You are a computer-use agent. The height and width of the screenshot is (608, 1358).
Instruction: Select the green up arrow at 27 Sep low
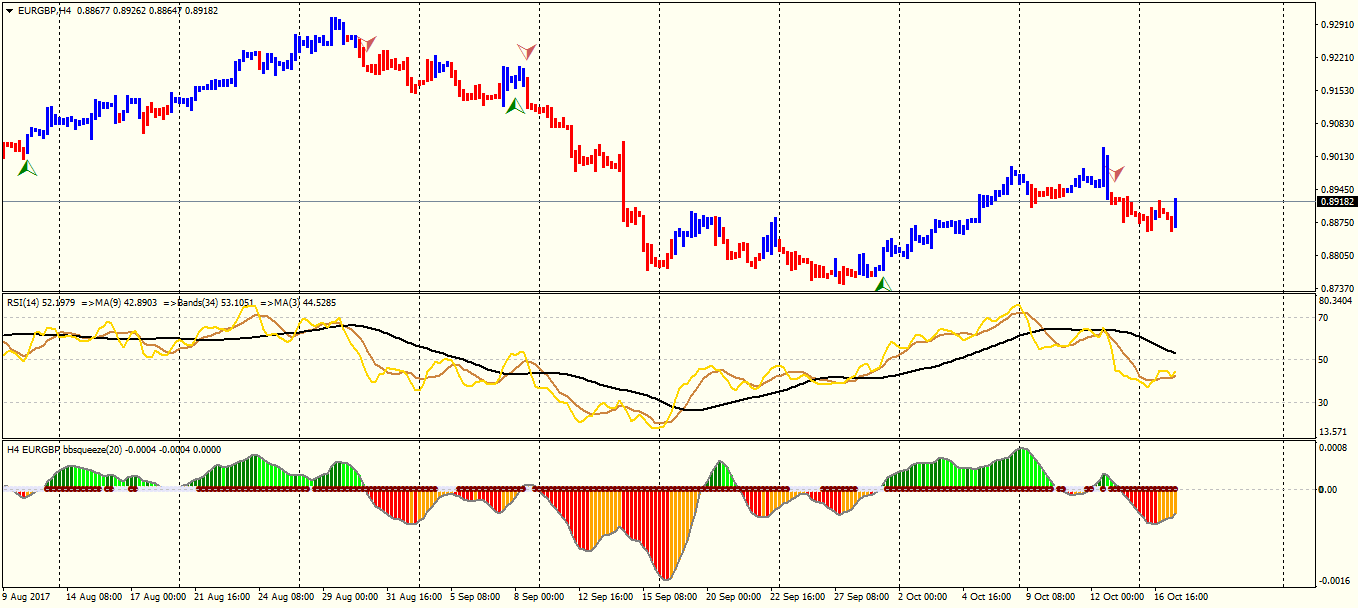point(882,285)
